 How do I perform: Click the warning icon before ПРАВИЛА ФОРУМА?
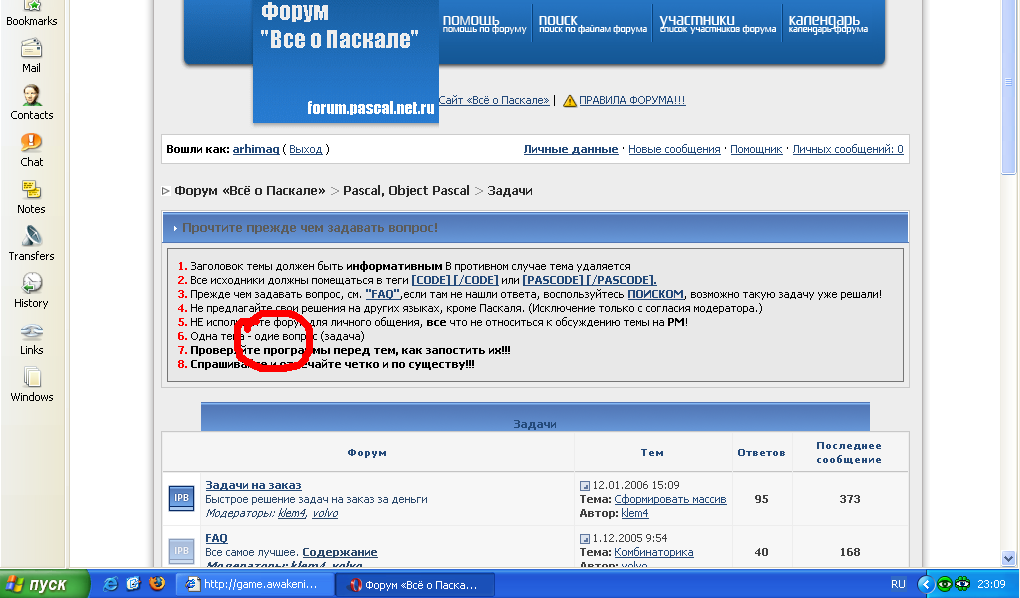pyautogui.click(x=570, y=101)
